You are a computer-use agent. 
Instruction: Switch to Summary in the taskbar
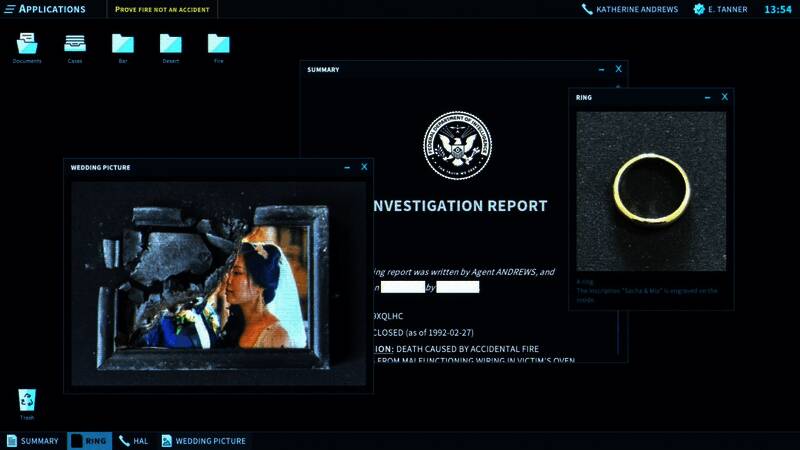pos(33,441)
